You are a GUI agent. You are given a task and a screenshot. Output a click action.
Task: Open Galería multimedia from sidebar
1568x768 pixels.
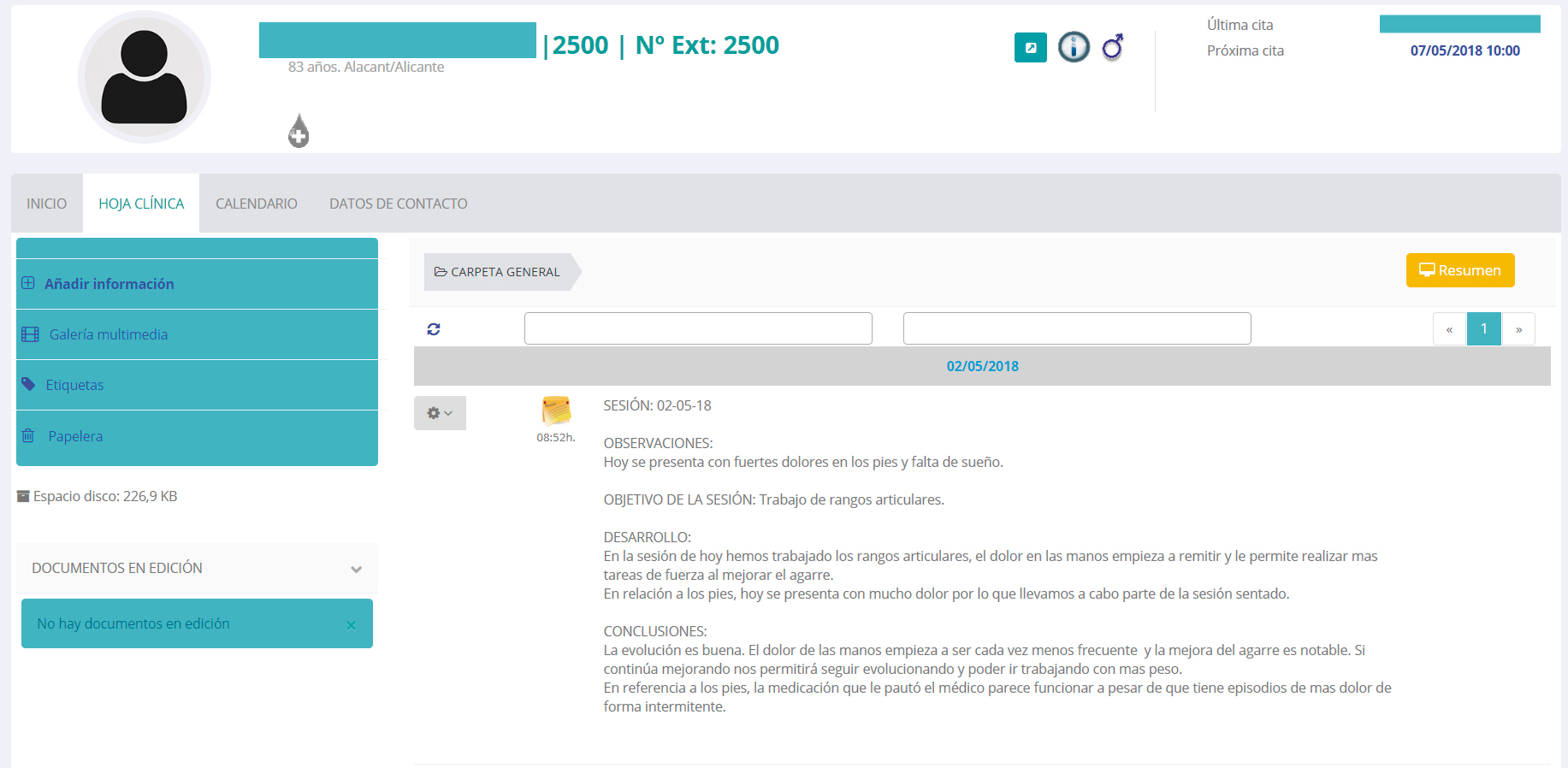point(108,334)
